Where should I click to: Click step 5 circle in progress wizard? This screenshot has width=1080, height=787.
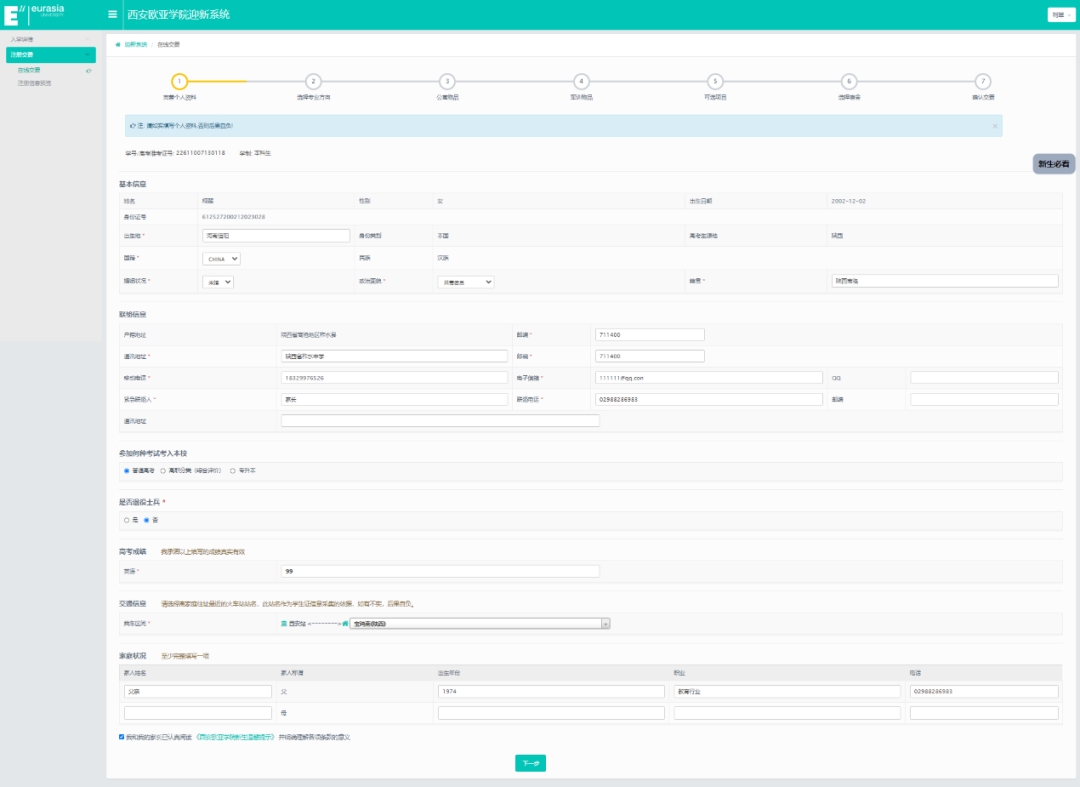pyautogui.click(x=714, y=82)
